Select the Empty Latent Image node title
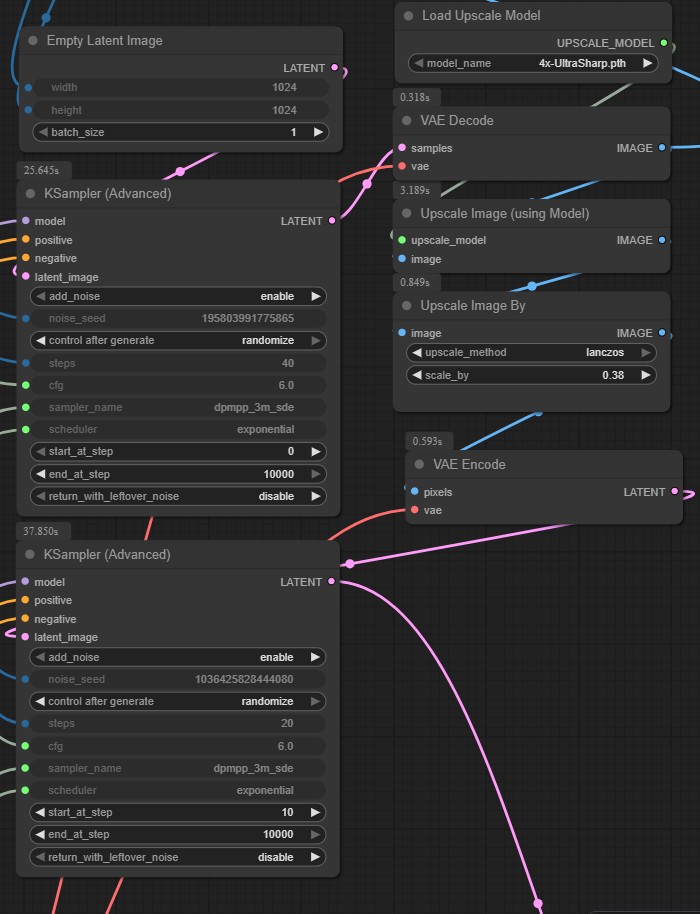The width and height of the screenshot is (700, 914). [x=104, y=41]
